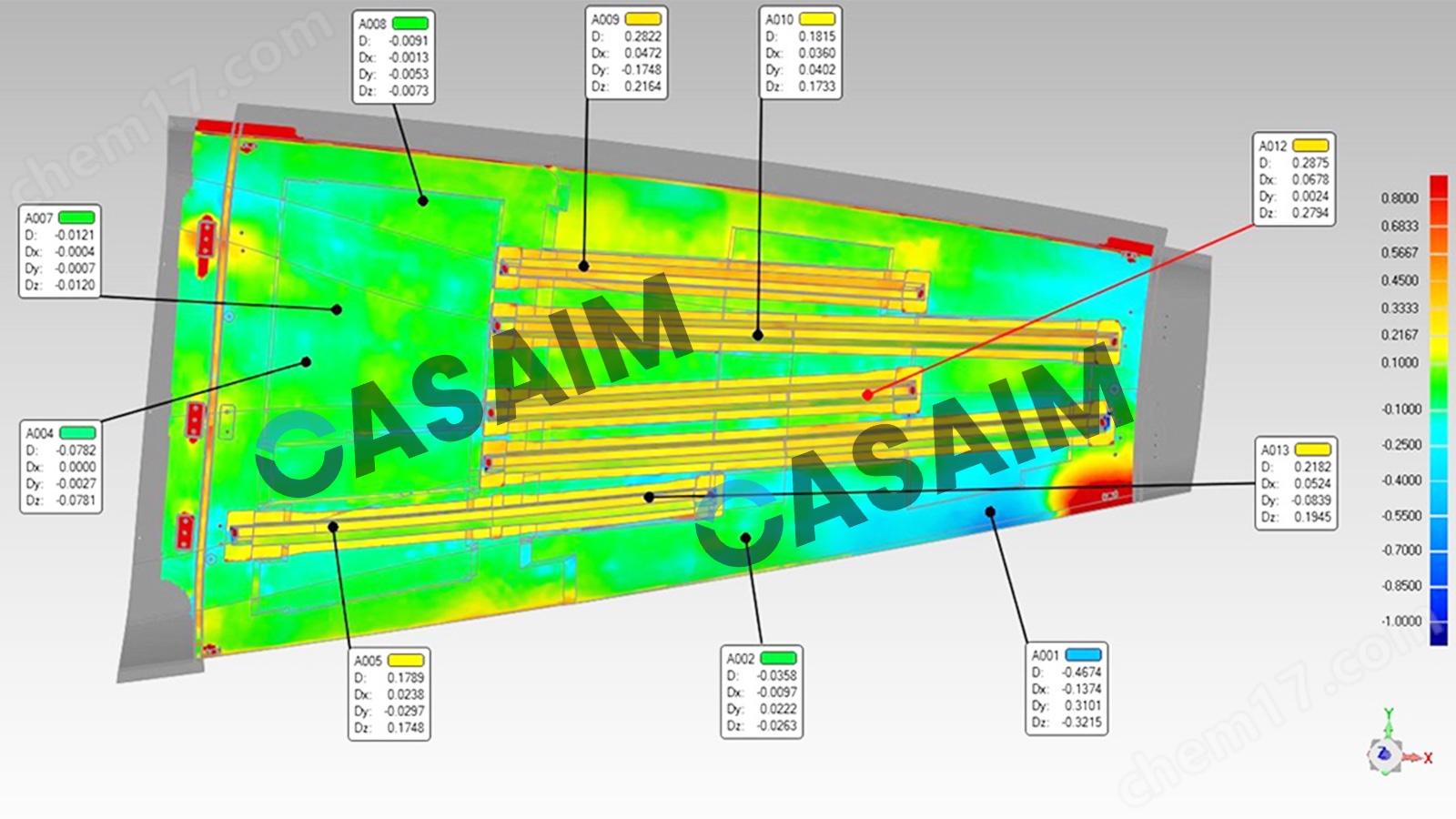
Task: Click the yellow swatch in annotation A009
Action: pos(642,19)
